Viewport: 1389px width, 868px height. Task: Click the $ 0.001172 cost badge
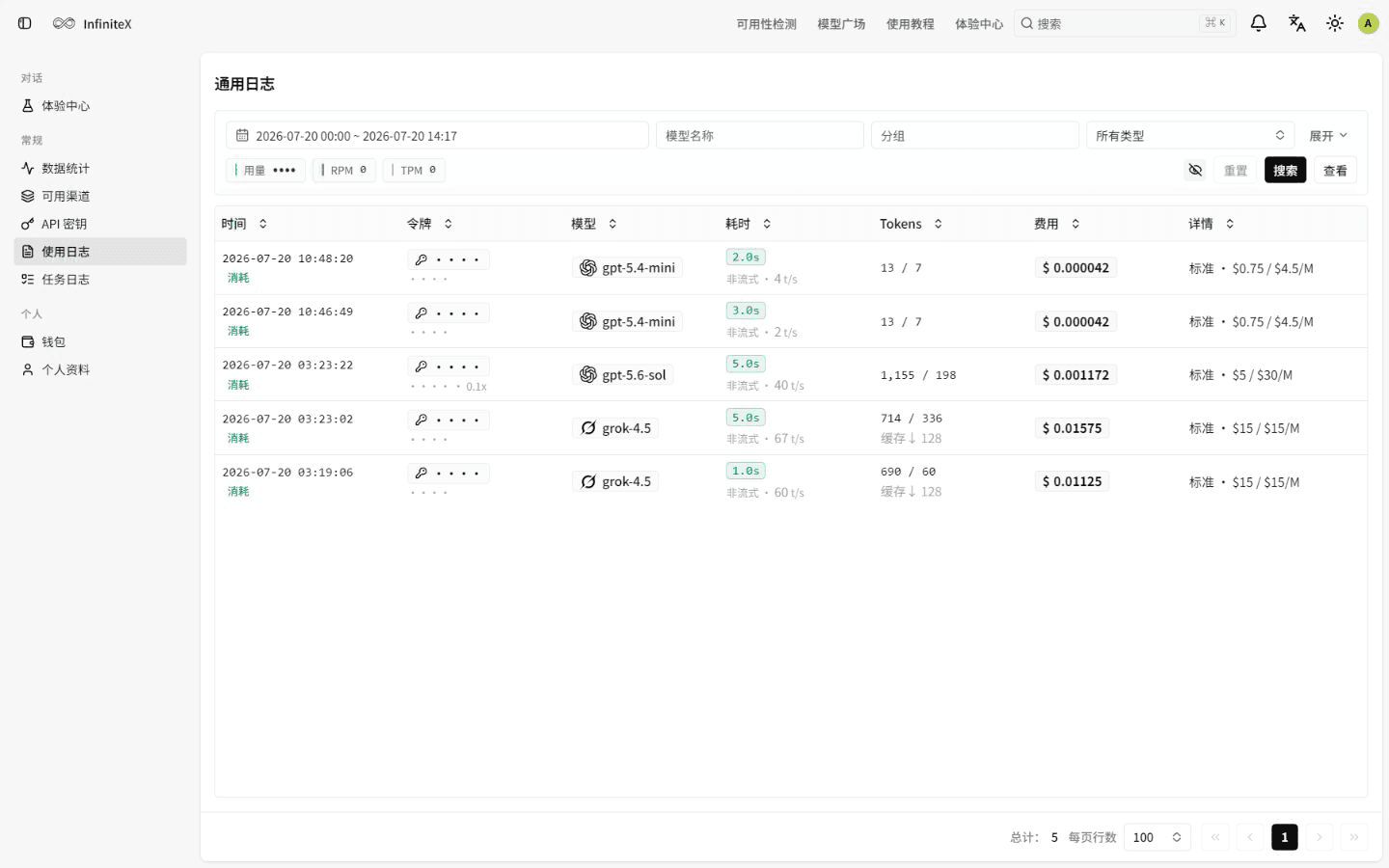(x=1076, y=374)
